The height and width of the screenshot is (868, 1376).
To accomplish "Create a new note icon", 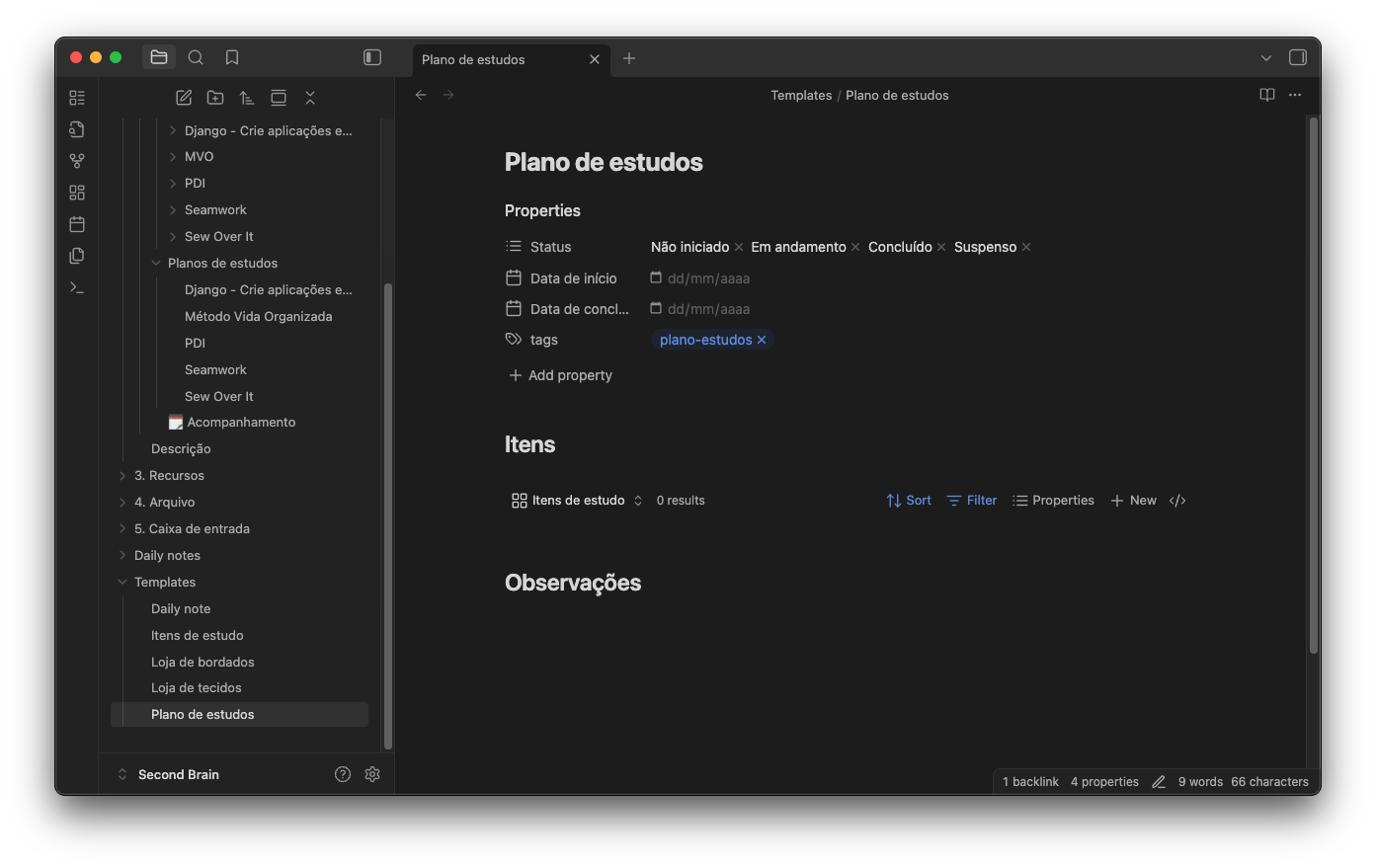I will pos(184,98).
